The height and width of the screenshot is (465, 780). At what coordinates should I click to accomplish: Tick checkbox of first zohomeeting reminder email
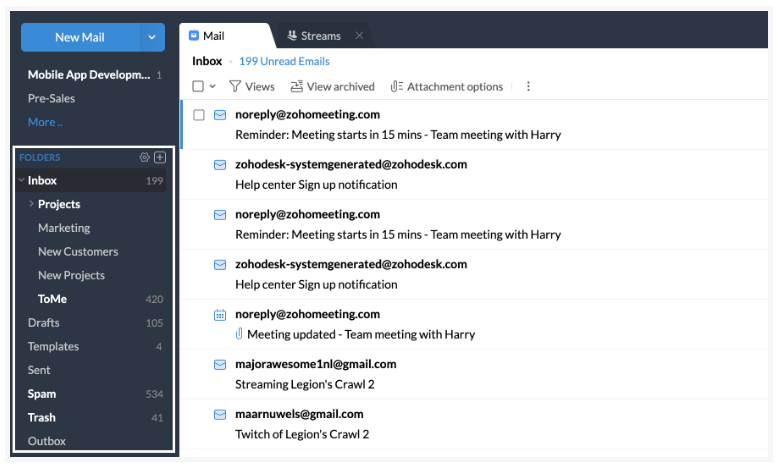coord(198,115)
